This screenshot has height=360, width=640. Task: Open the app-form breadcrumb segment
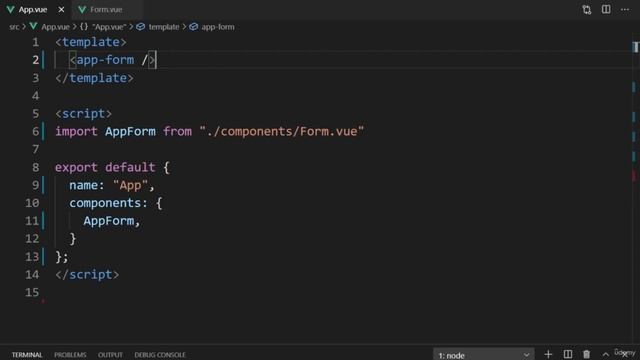point(218,27)
